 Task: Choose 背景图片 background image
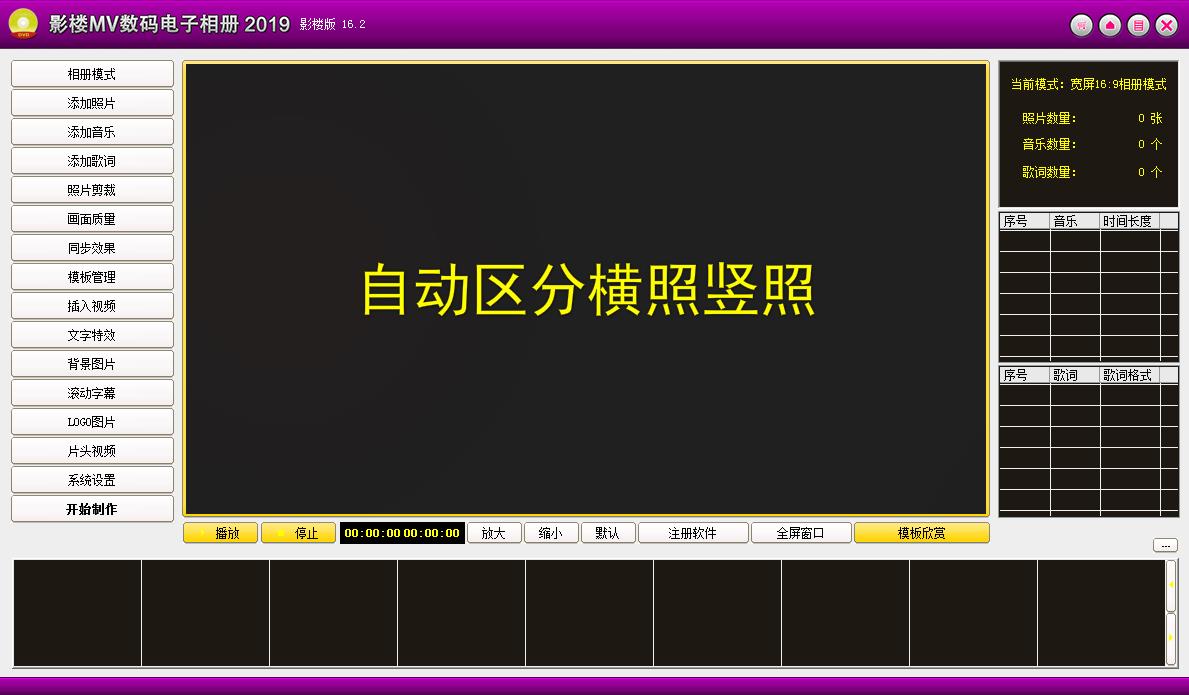[92, 364]
